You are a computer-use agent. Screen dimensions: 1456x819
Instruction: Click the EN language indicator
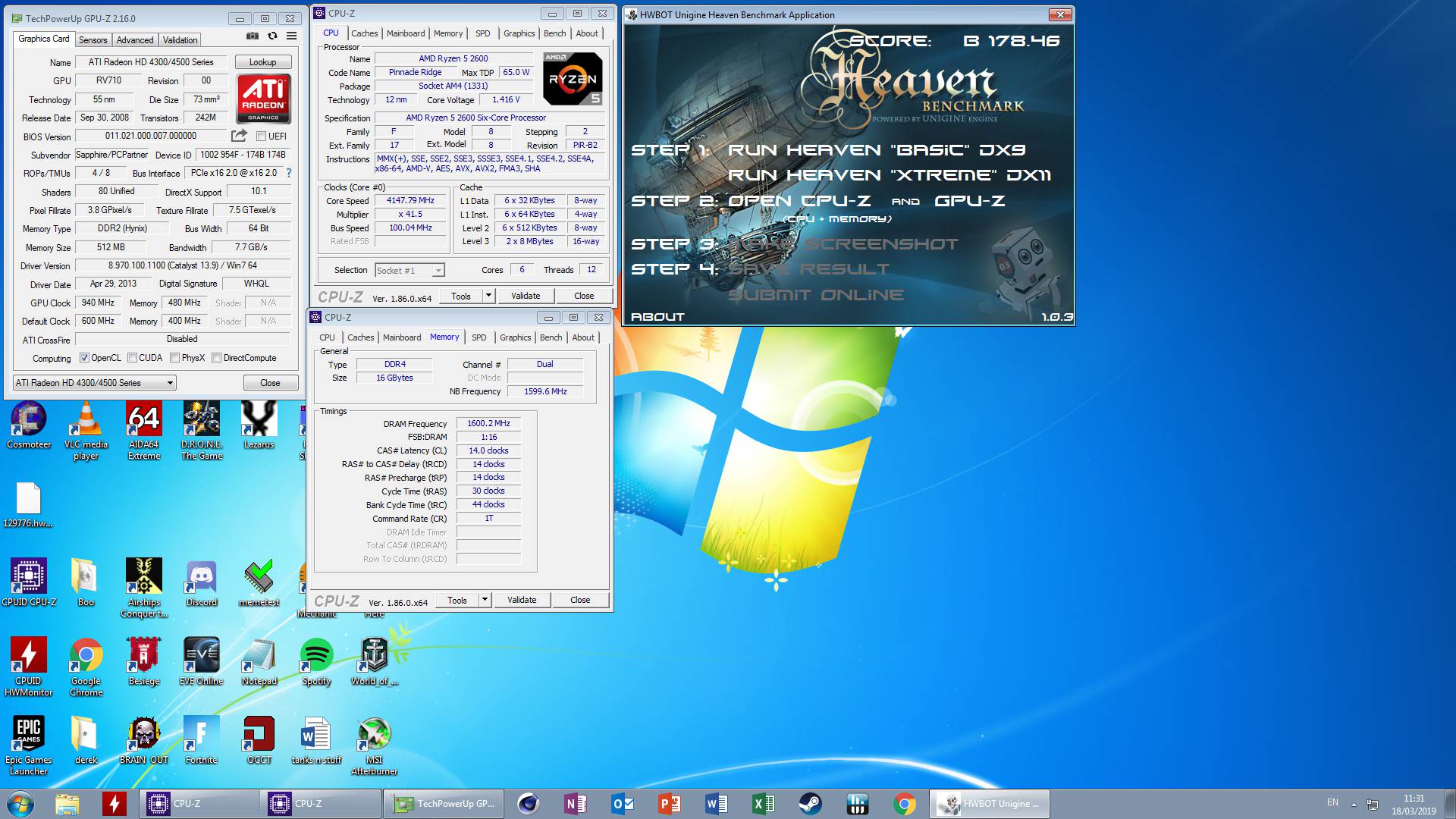tap(1332, 802)
